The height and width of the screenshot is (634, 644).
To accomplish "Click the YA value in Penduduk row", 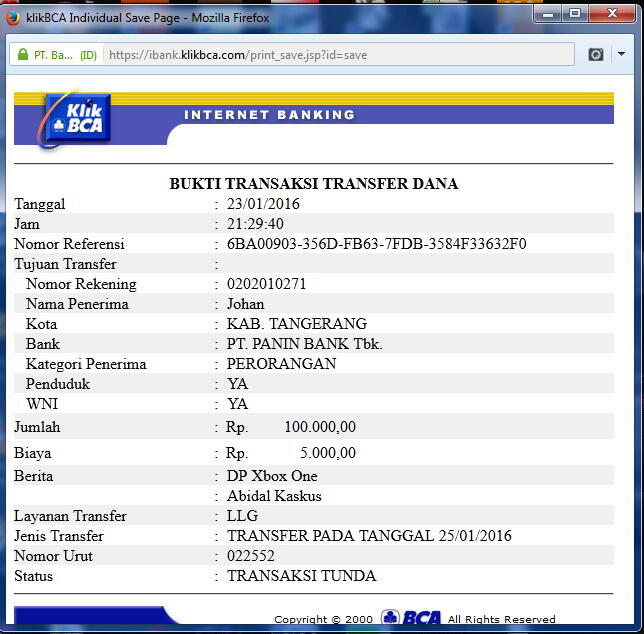I will click(237, 384).
